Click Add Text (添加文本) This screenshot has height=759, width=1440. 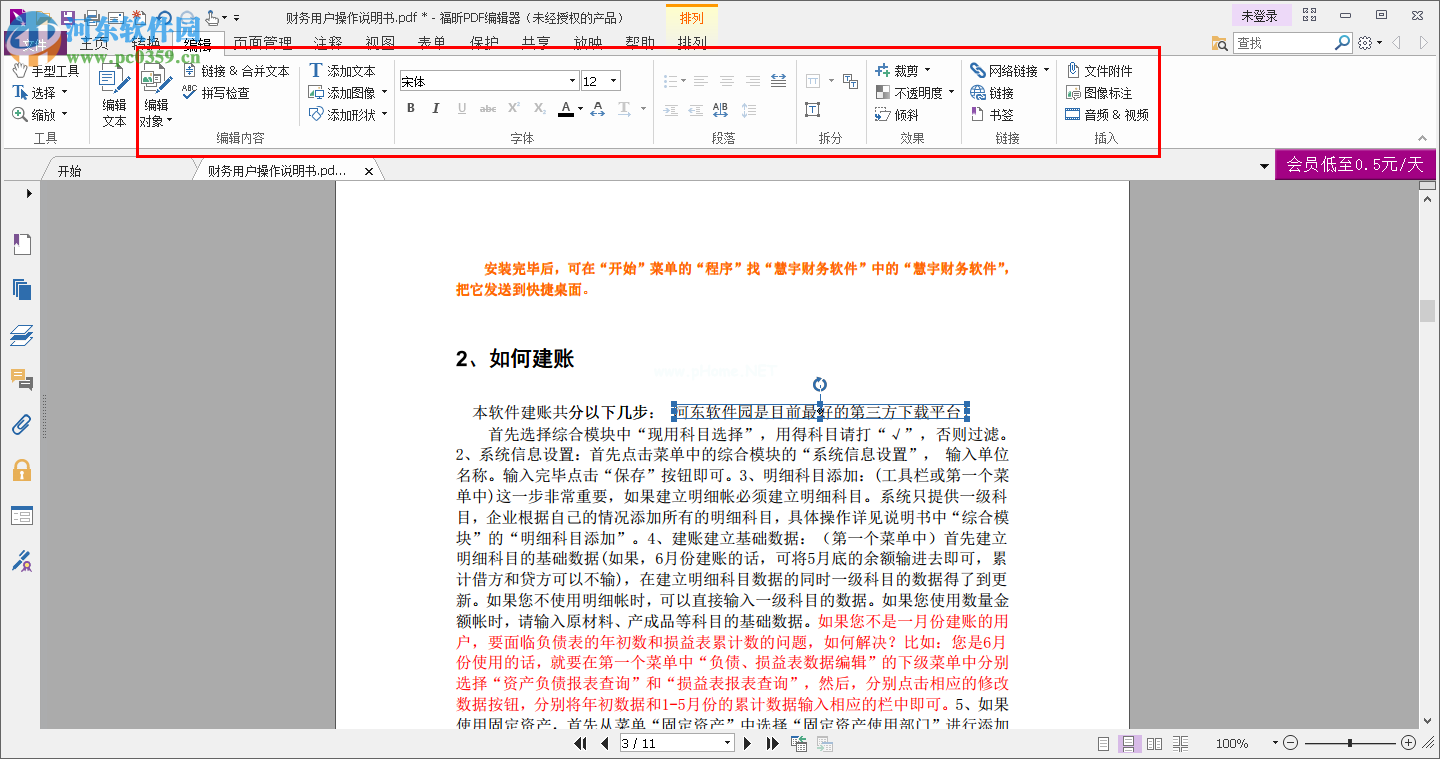point(342,71)
